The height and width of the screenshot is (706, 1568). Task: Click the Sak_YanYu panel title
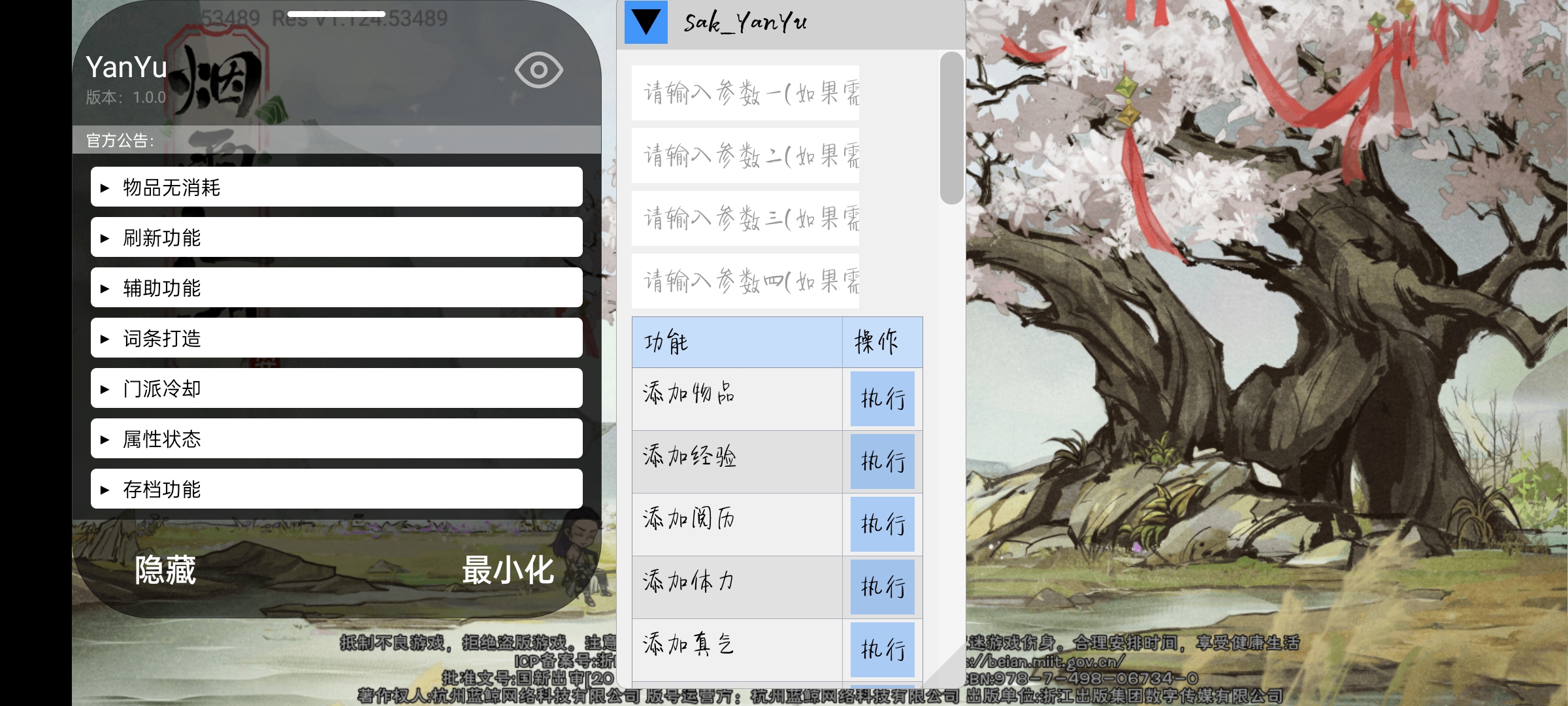point(745,23)
